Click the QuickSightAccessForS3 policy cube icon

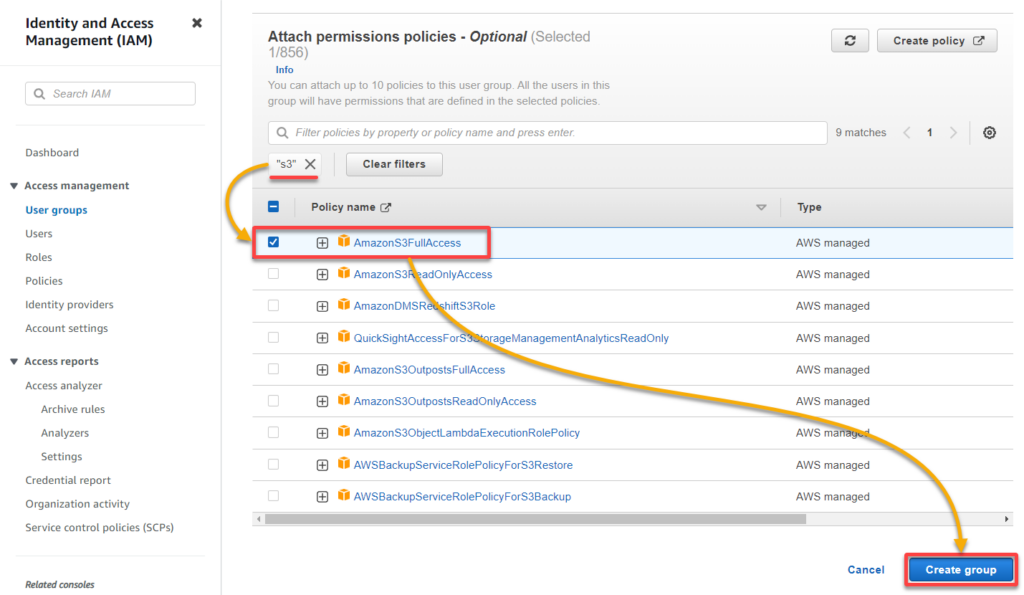coord(344,336)
